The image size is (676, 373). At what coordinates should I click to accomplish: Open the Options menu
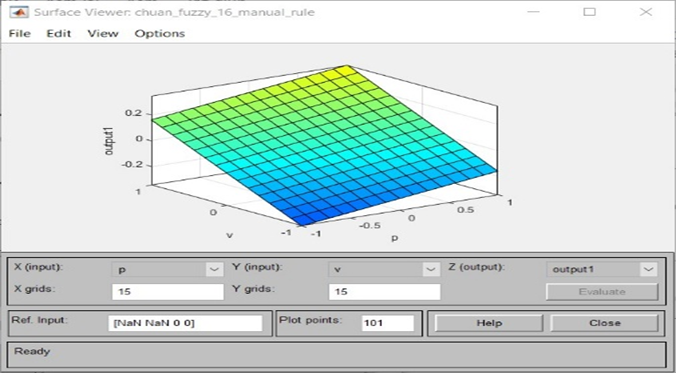coord(160,34)
